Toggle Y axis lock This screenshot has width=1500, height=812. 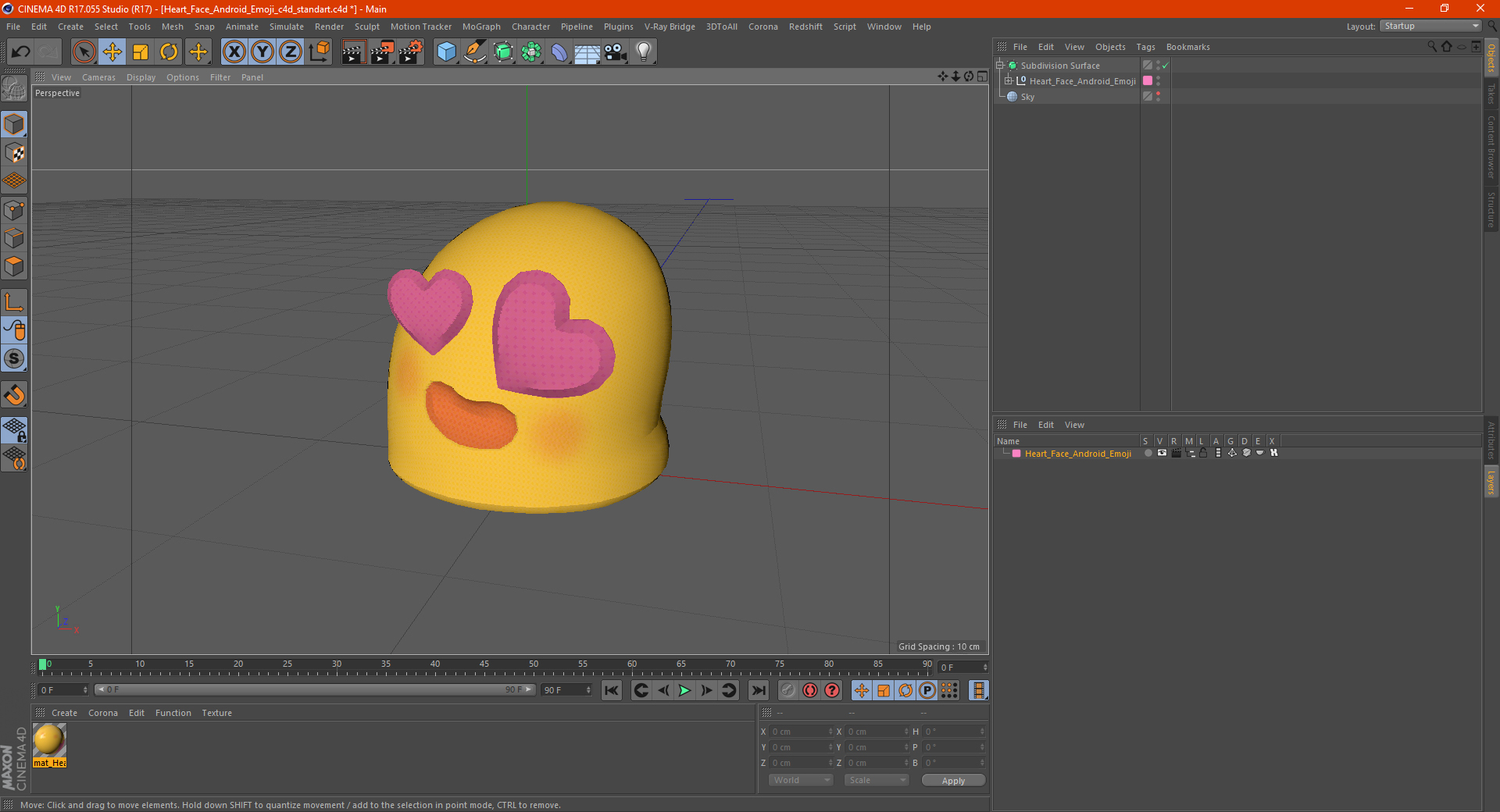coord(262,52)
